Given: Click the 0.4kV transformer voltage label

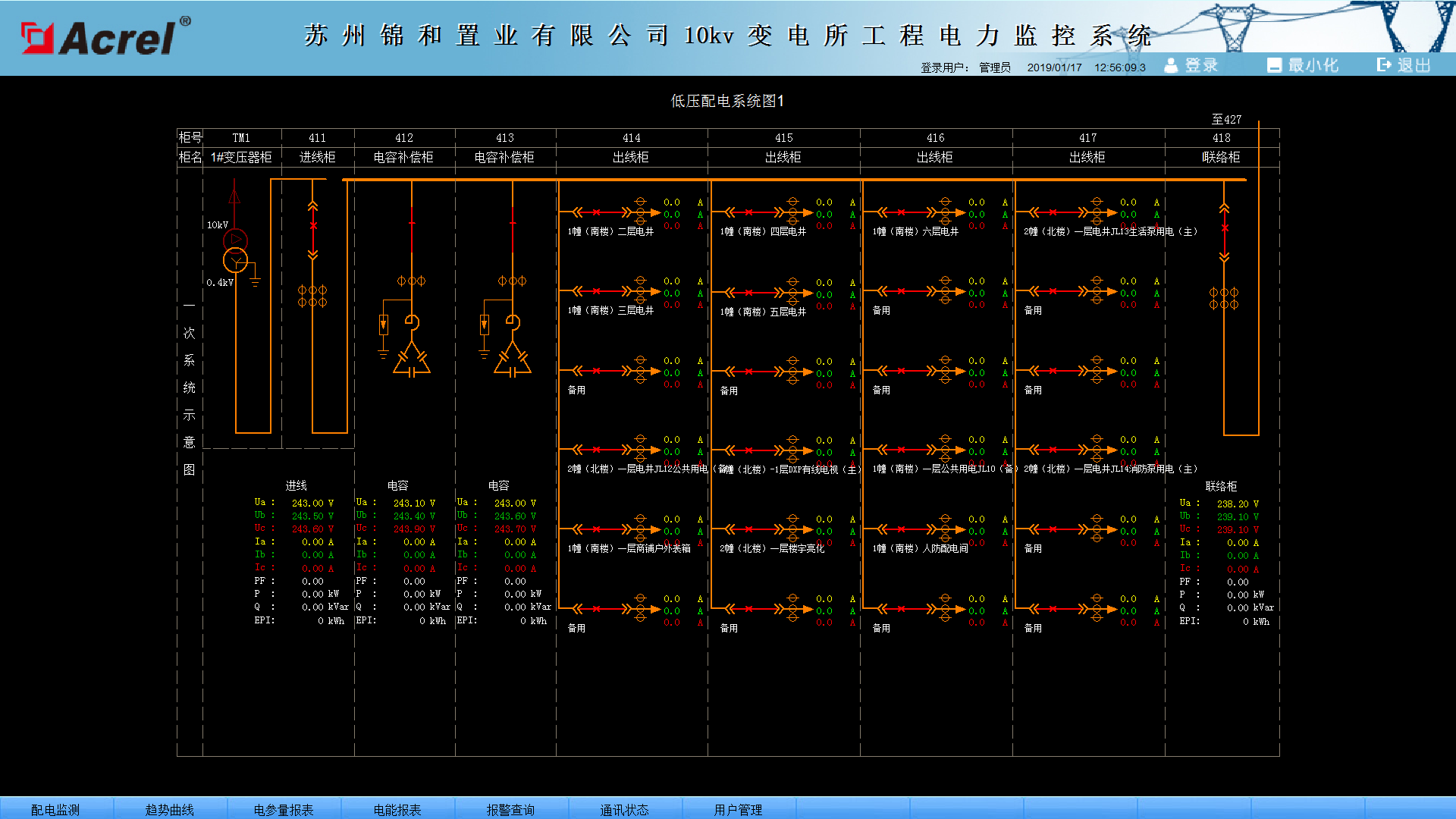Looking at the screenshot, I should 220,282.
